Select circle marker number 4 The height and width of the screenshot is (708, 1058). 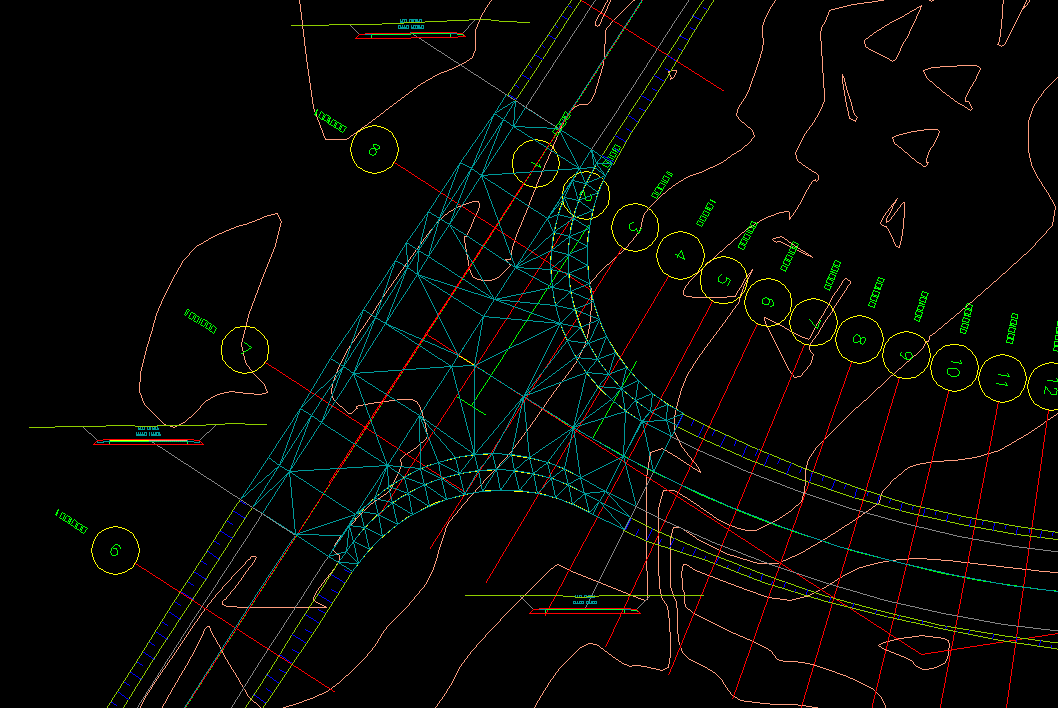click(x=681, y=255)
